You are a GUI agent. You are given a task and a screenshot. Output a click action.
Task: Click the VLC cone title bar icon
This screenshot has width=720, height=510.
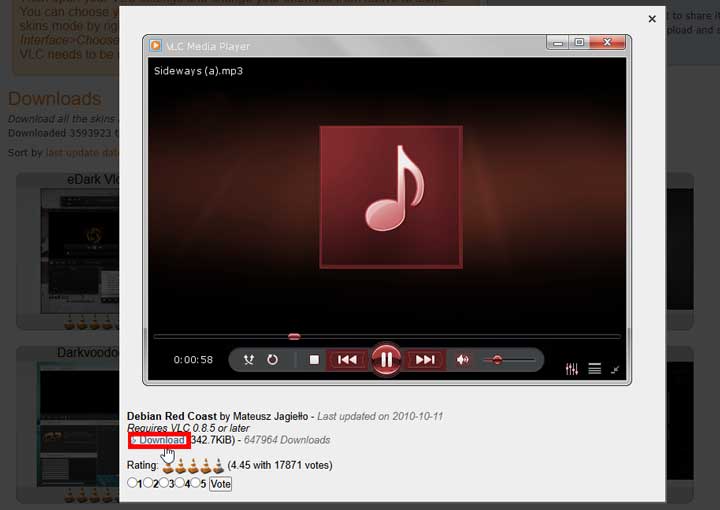pos(156,45)
